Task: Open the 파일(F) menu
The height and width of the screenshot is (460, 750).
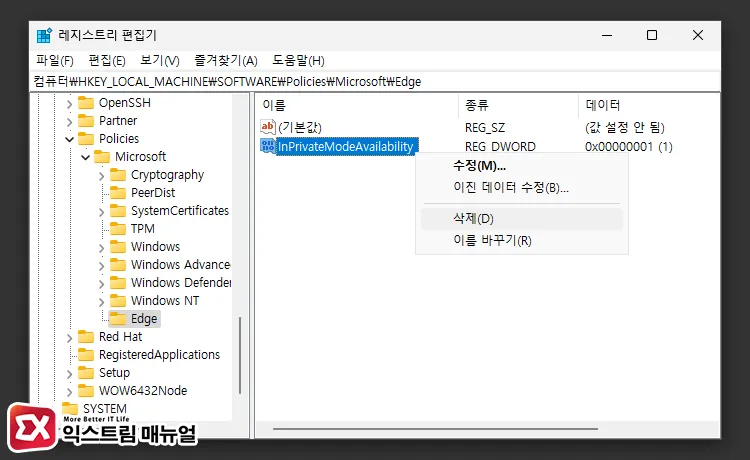Action: click(x=55, y=61)
